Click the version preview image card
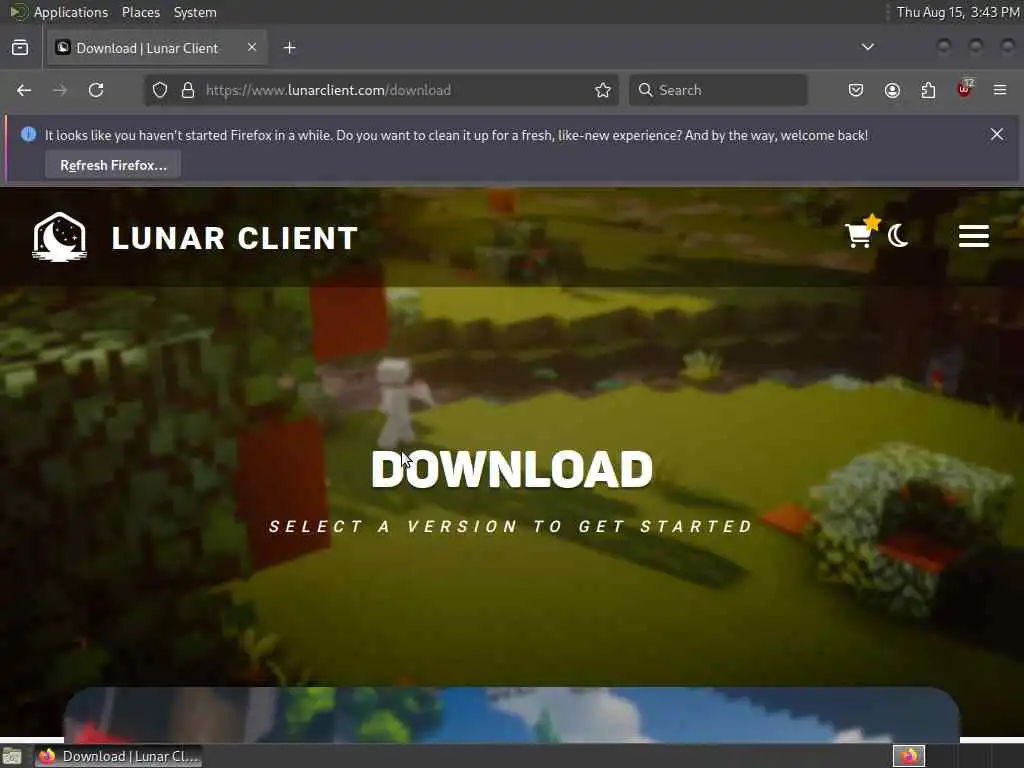The height and width of the screenshot is (768, 1024). (511, 714)
